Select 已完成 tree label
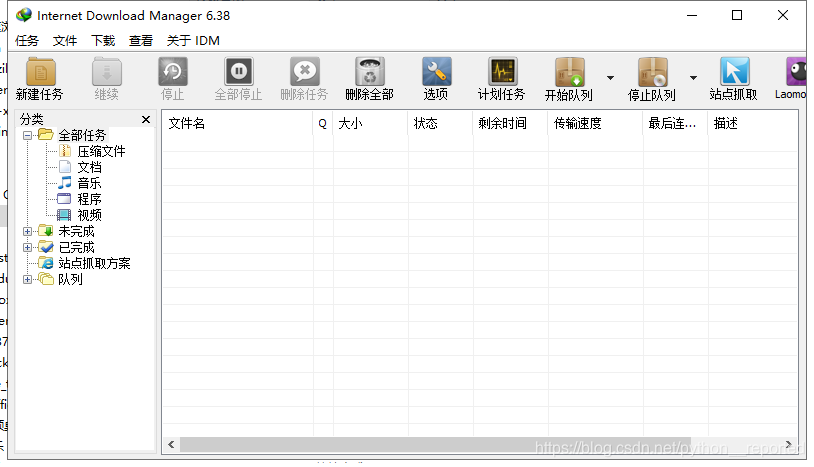 pos(76,248)
